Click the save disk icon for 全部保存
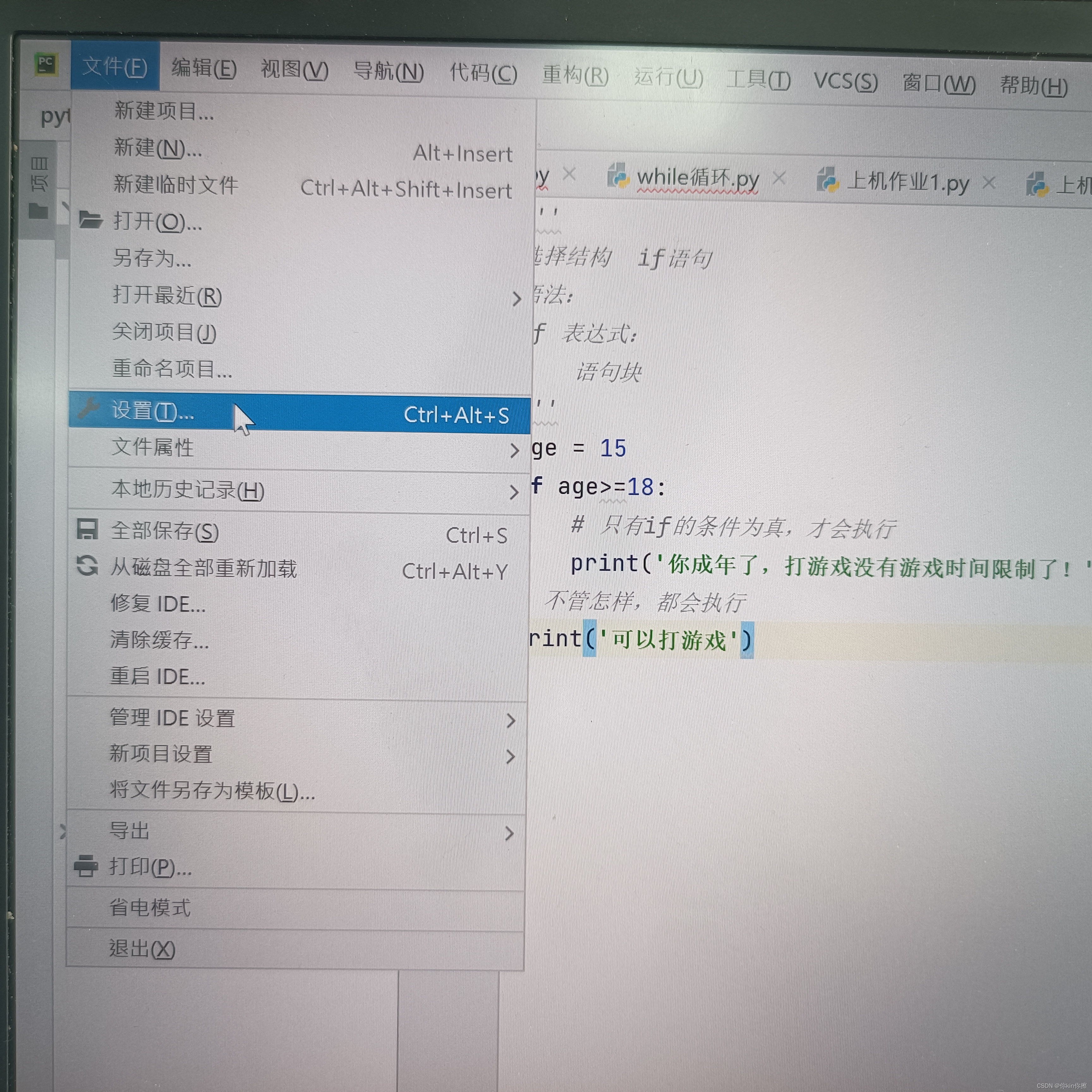This screenshot has width=1092, height=1092. [88, 530]
